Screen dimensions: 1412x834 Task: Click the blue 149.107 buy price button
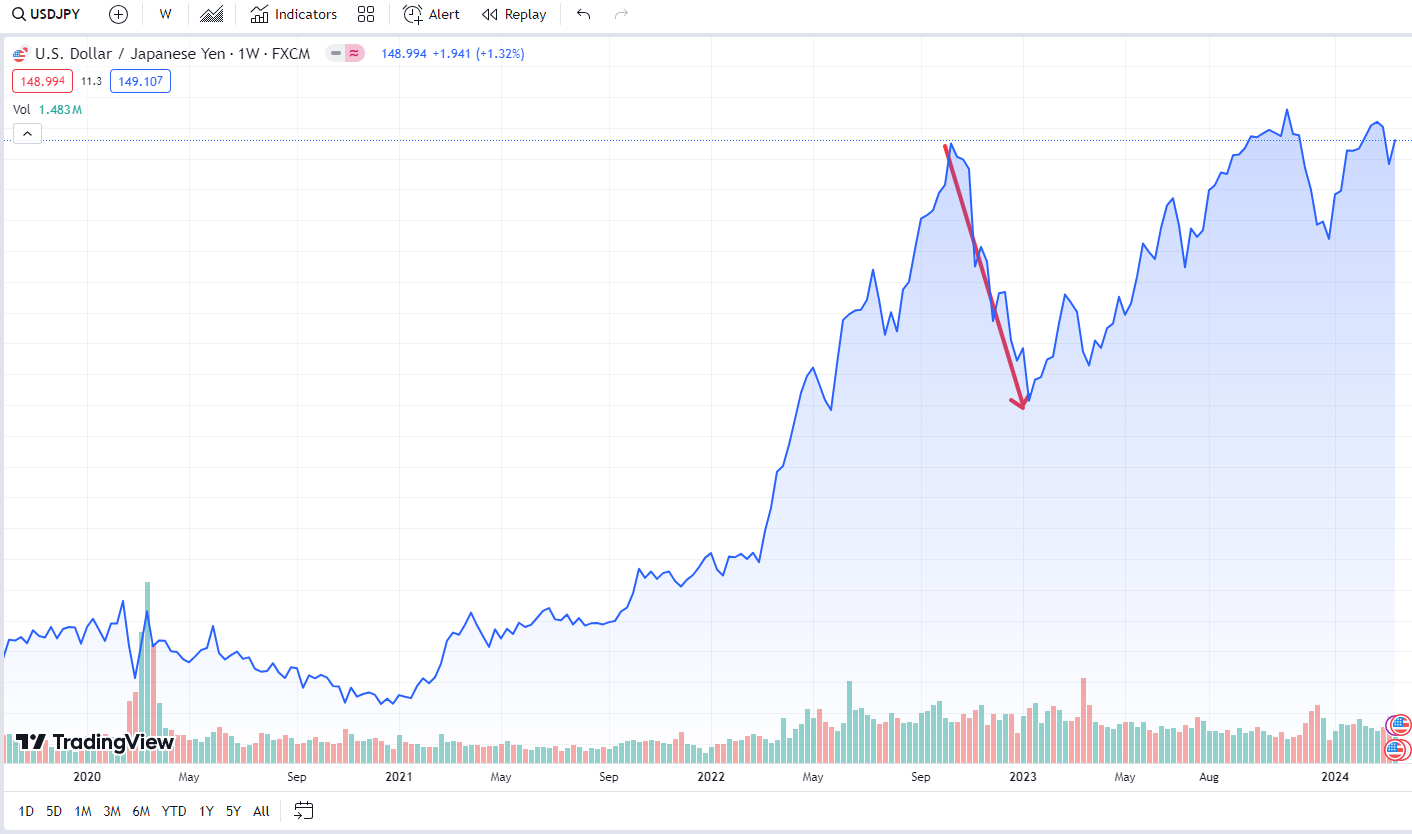click(140, 81)
